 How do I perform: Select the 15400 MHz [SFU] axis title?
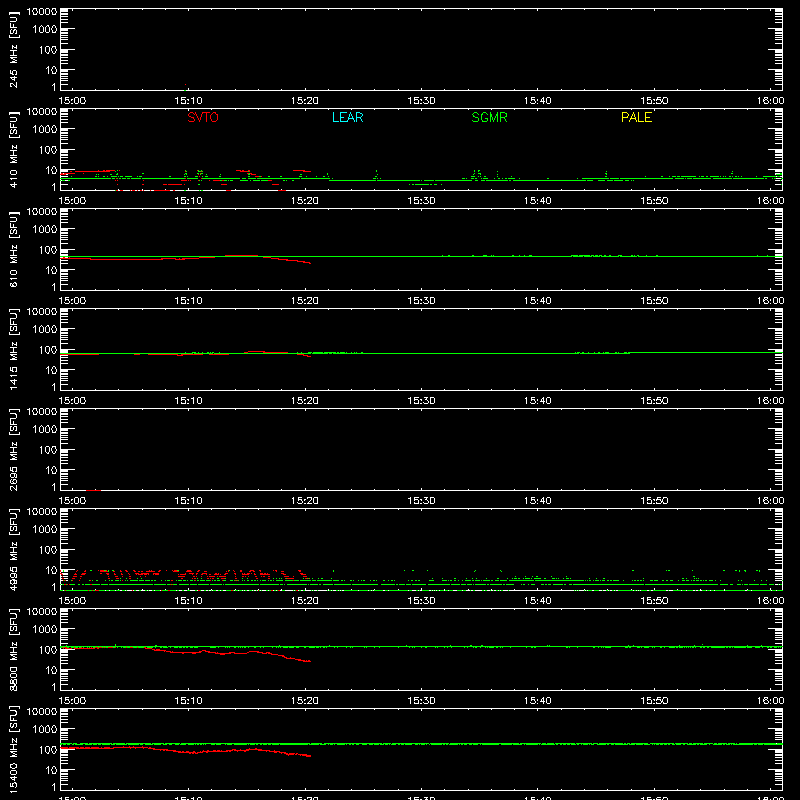(13, 750)
